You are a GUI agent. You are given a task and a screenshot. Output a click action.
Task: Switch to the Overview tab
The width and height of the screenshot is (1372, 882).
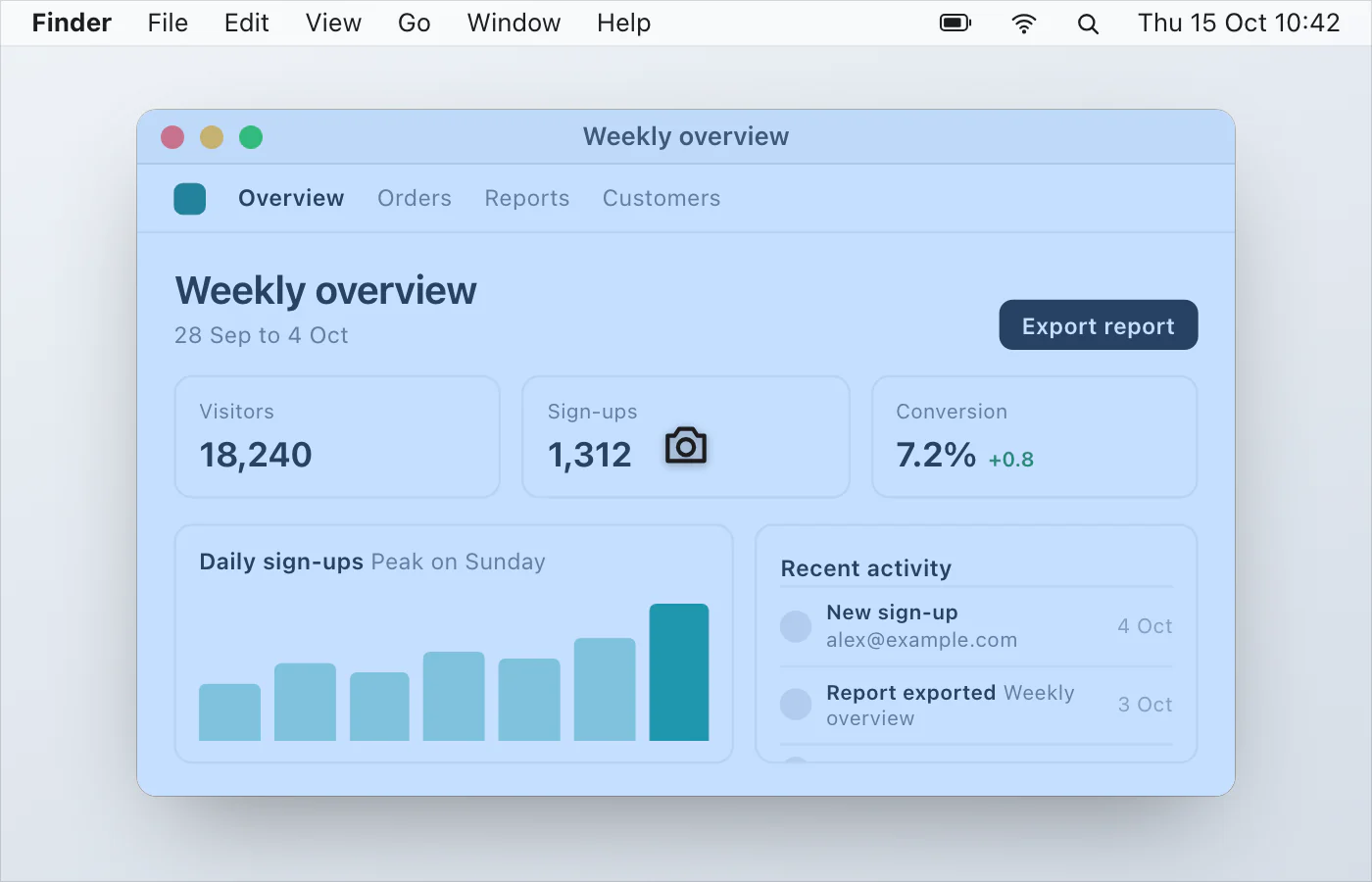click(x=291, y=198)
